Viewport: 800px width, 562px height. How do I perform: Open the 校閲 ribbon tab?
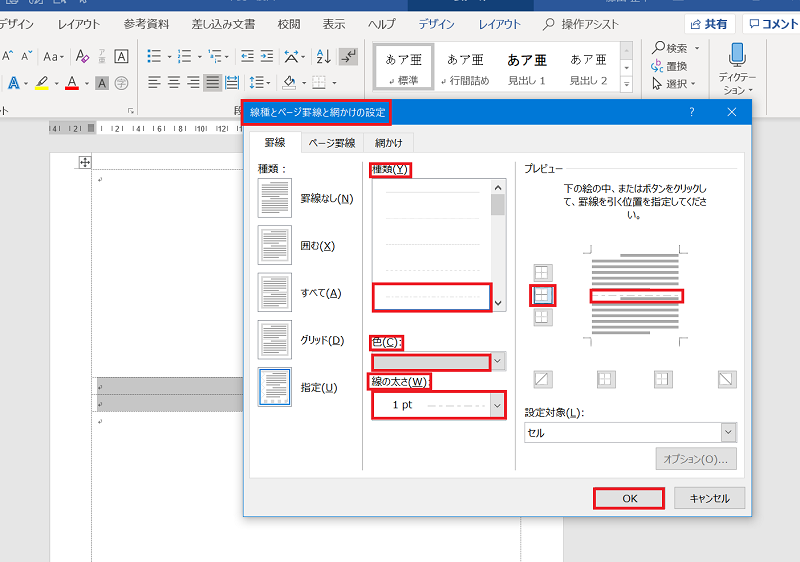point(289,24)
